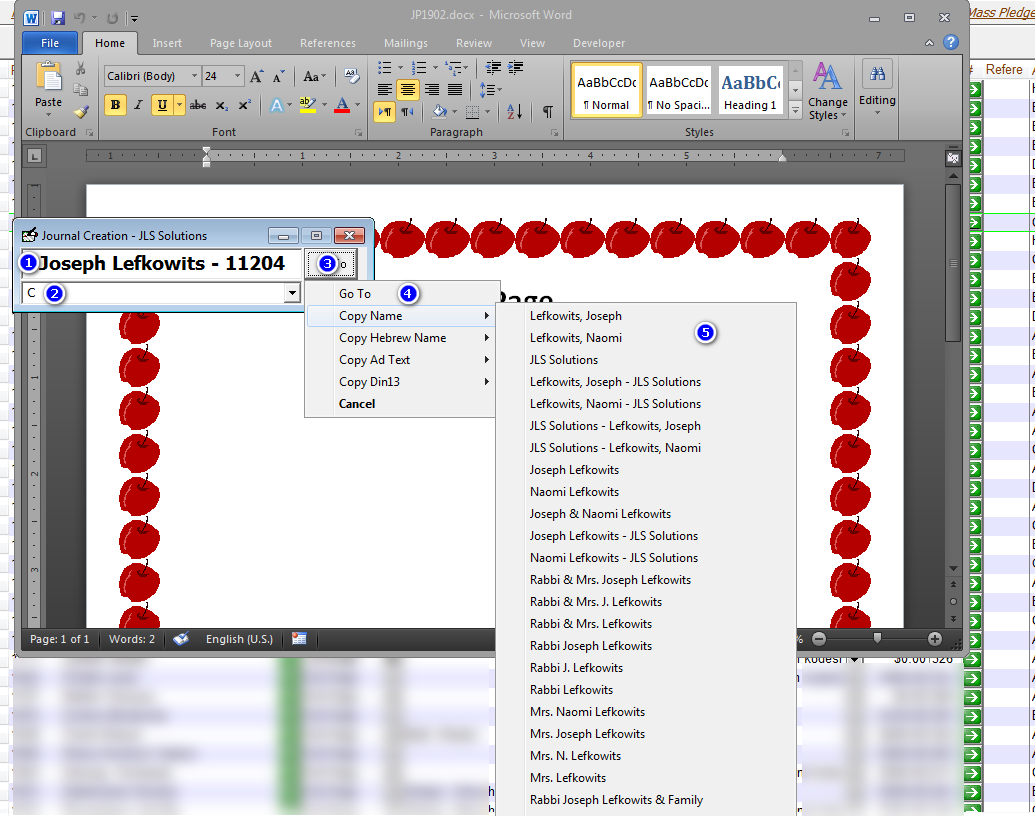
Task: Click the Zoom In plus button
Action: (x=935, y=639)
